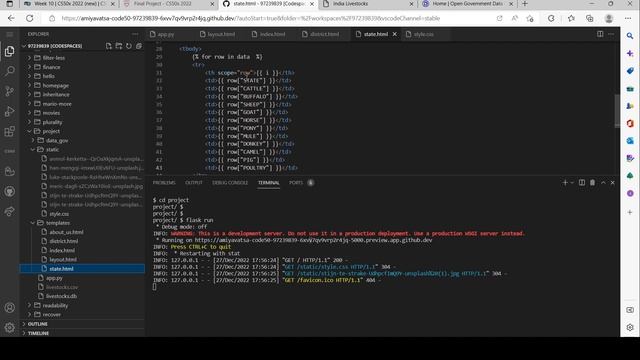640x360 pixels.
Task: Open the Accounts menu icon
Action: pos(9,308)
